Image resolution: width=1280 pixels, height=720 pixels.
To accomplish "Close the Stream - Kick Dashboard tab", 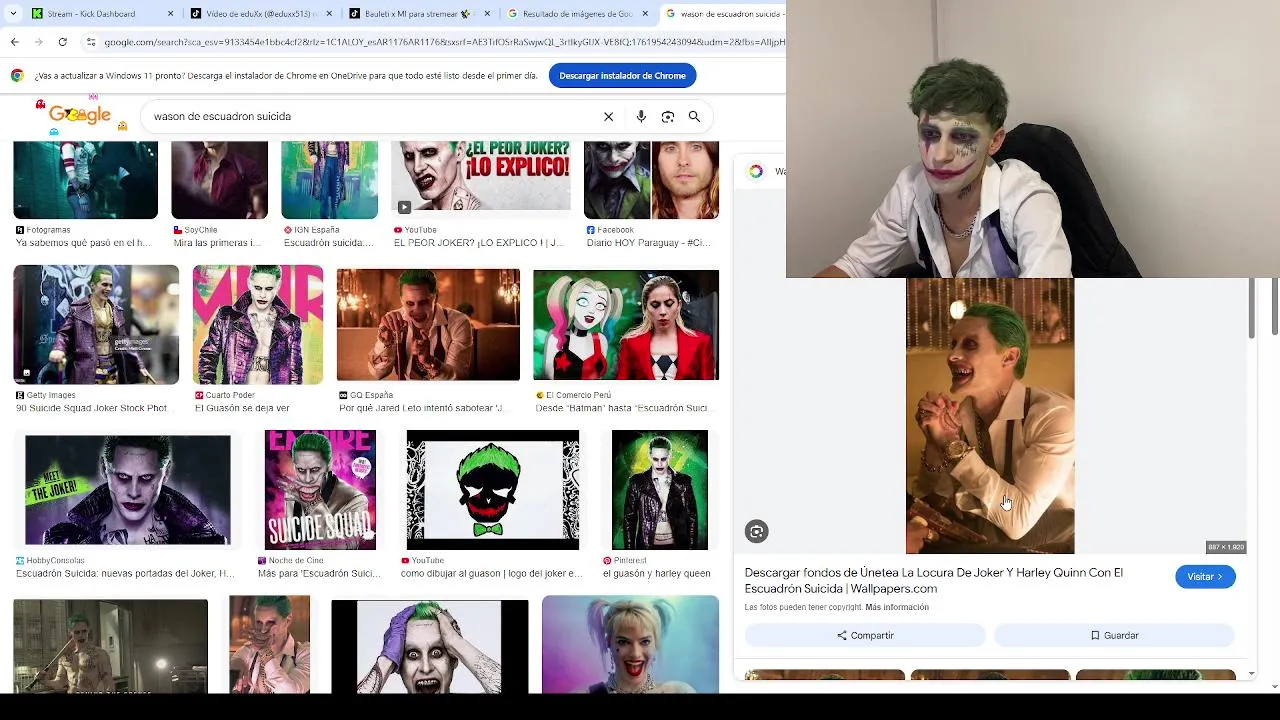I will click(170, 14).
